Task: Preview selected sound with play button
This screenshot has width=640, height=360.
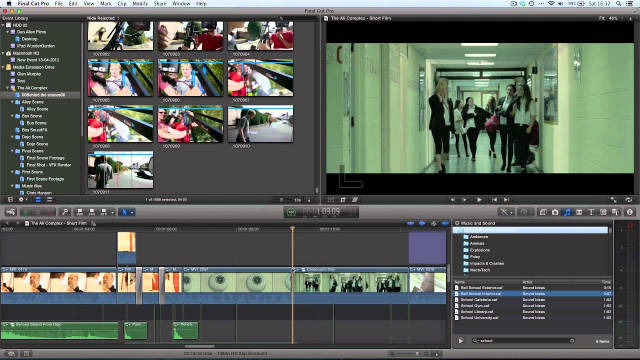Action: pos(461,340)
